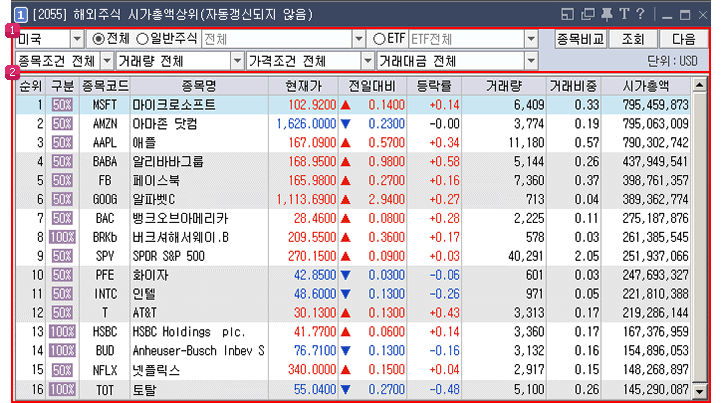Click the 50% badge in the NFLX row
Viewport: 723px width, 403px height.
(62, 370)
